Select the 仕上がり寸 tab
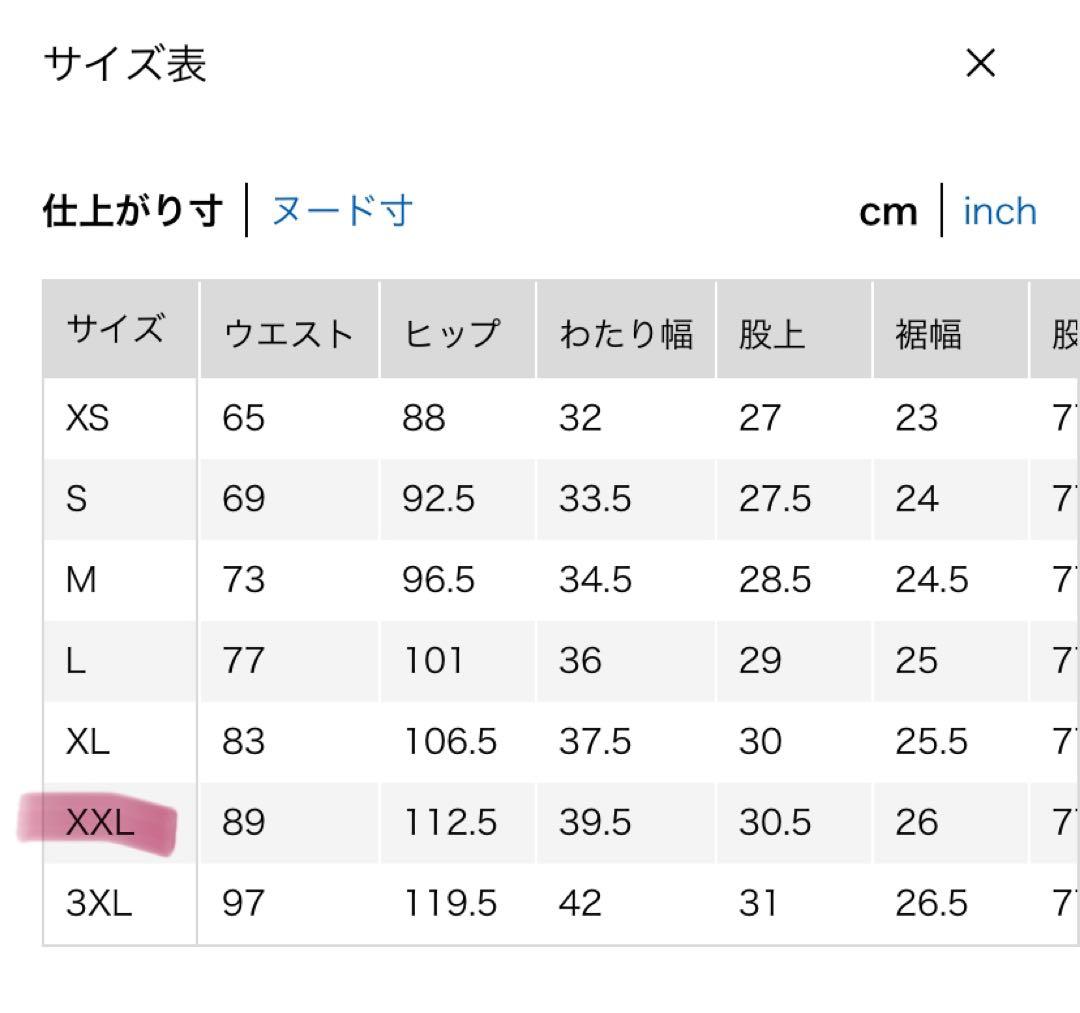 click(x=132, y=211)
